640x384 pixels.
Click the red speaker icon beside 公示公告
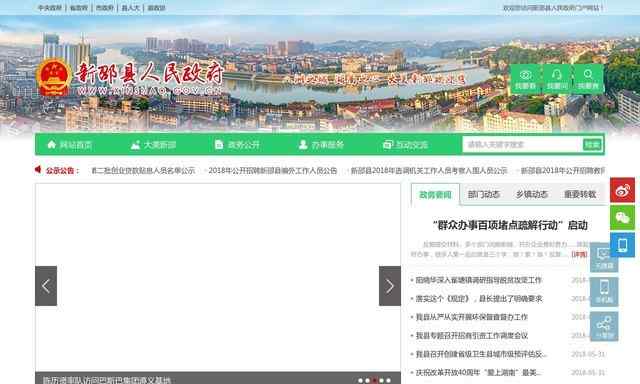(x=38, y=169)
